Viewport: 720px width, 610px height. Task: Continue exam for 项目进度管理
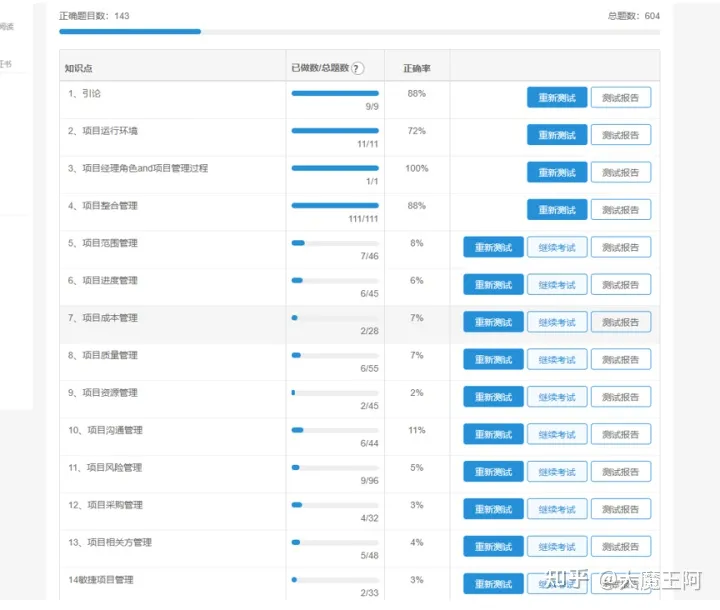(557, 285)
